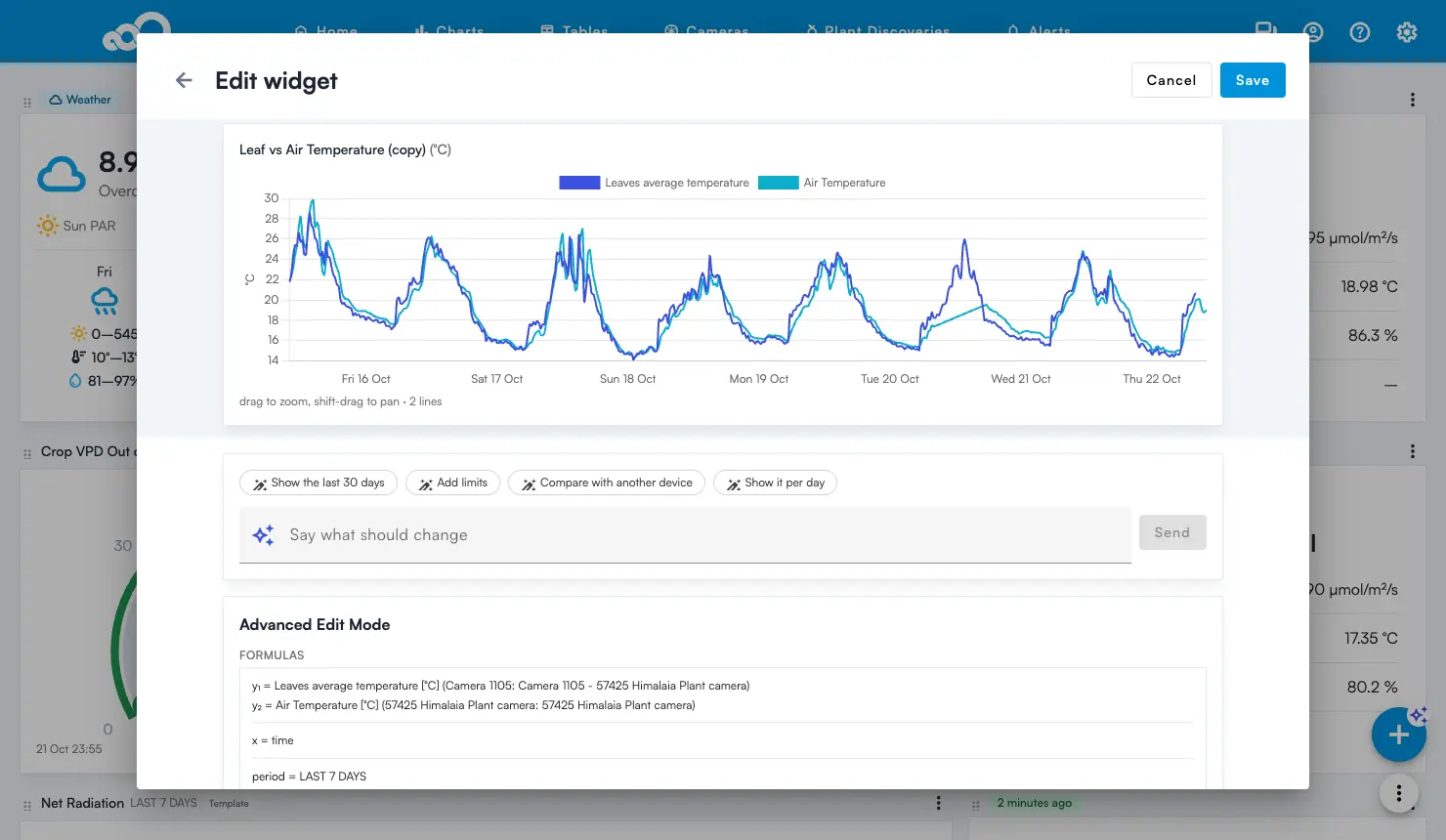Click the chart title 'Leaf vs Air Temperature (copy)'
This screenshot has width=1446, height=840.
point(332,149)
